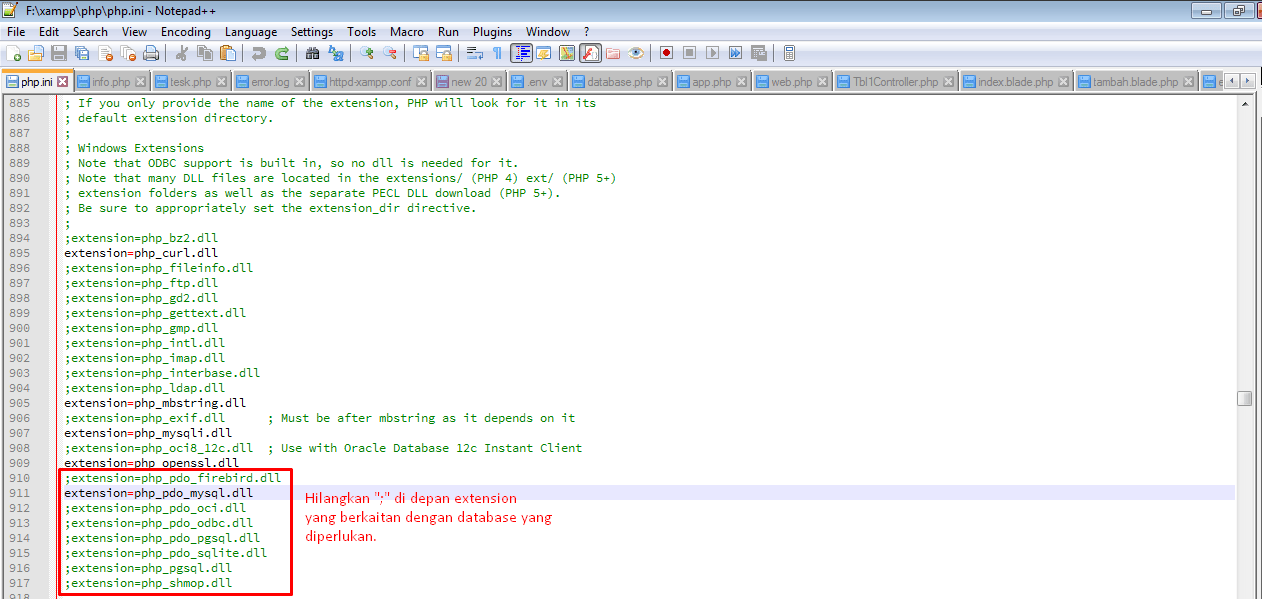Close the error.log tab

[299, 80]
